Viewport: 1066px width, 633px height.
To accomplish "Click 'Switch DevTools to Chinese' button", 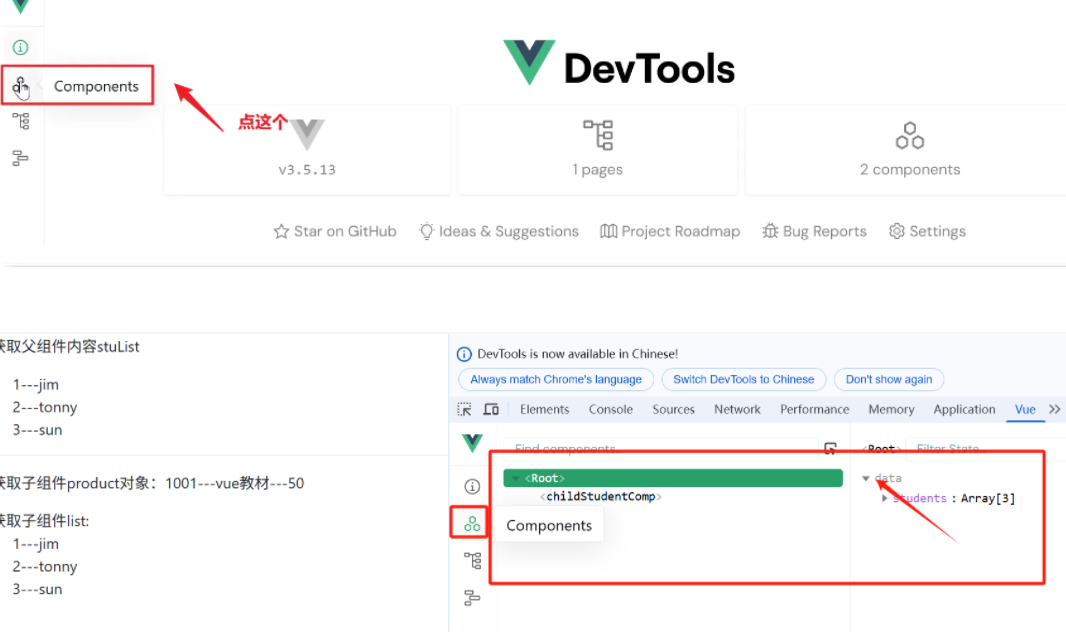I will coord(743,379).
